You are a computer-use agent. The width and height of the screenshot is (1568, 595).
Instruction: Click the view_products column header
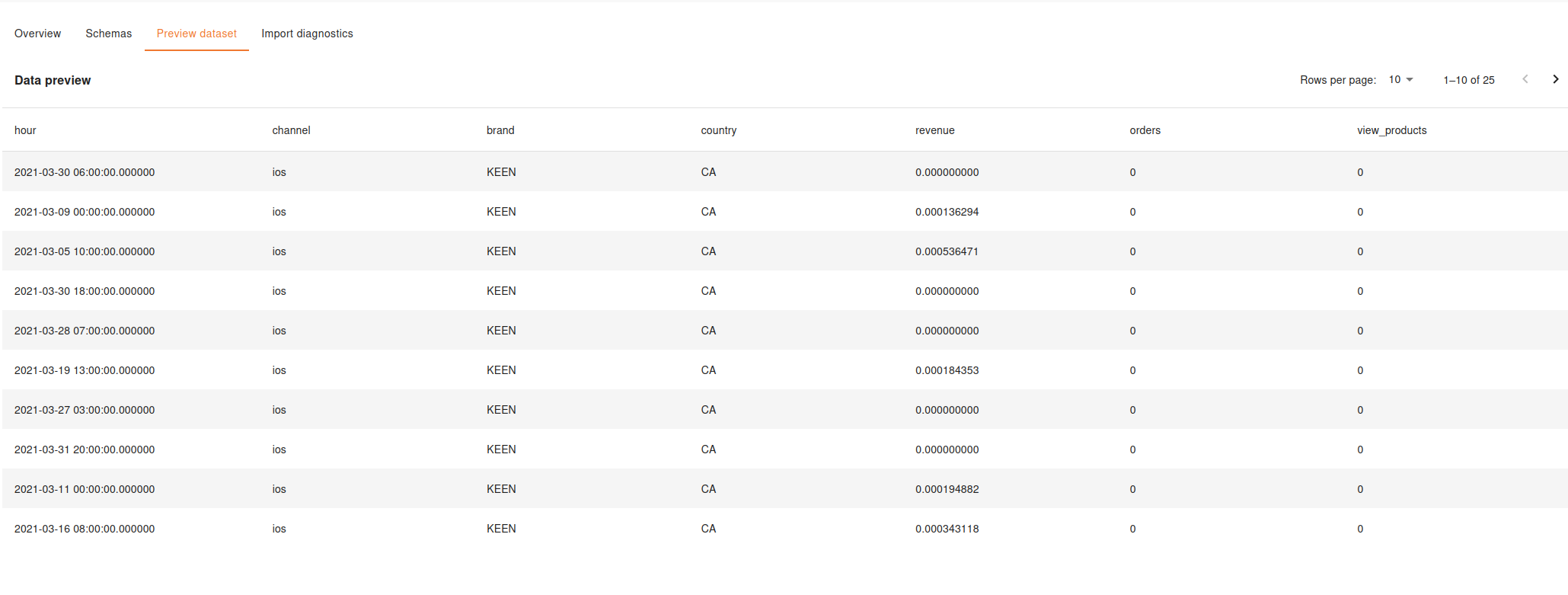[1391, 130]
